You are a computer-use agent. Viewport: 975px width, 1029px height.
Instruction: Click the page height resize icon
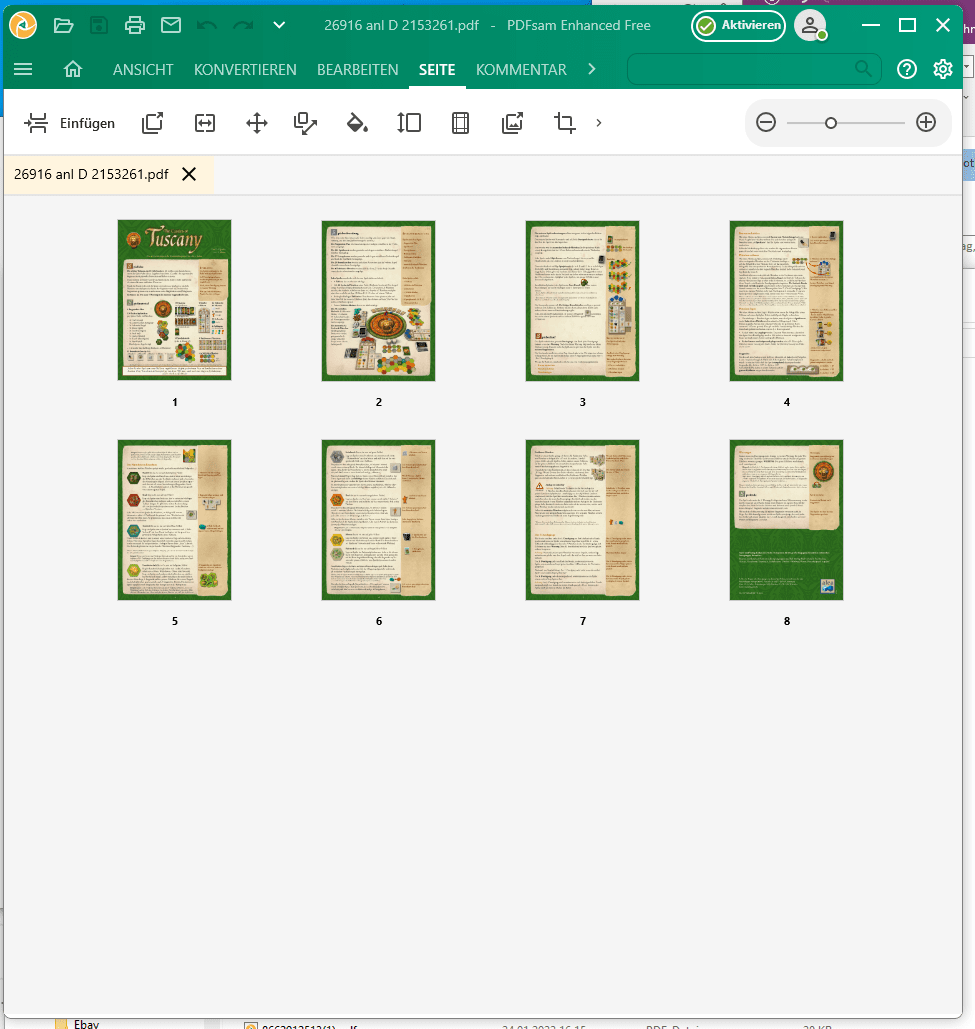[x=409, y=123]
